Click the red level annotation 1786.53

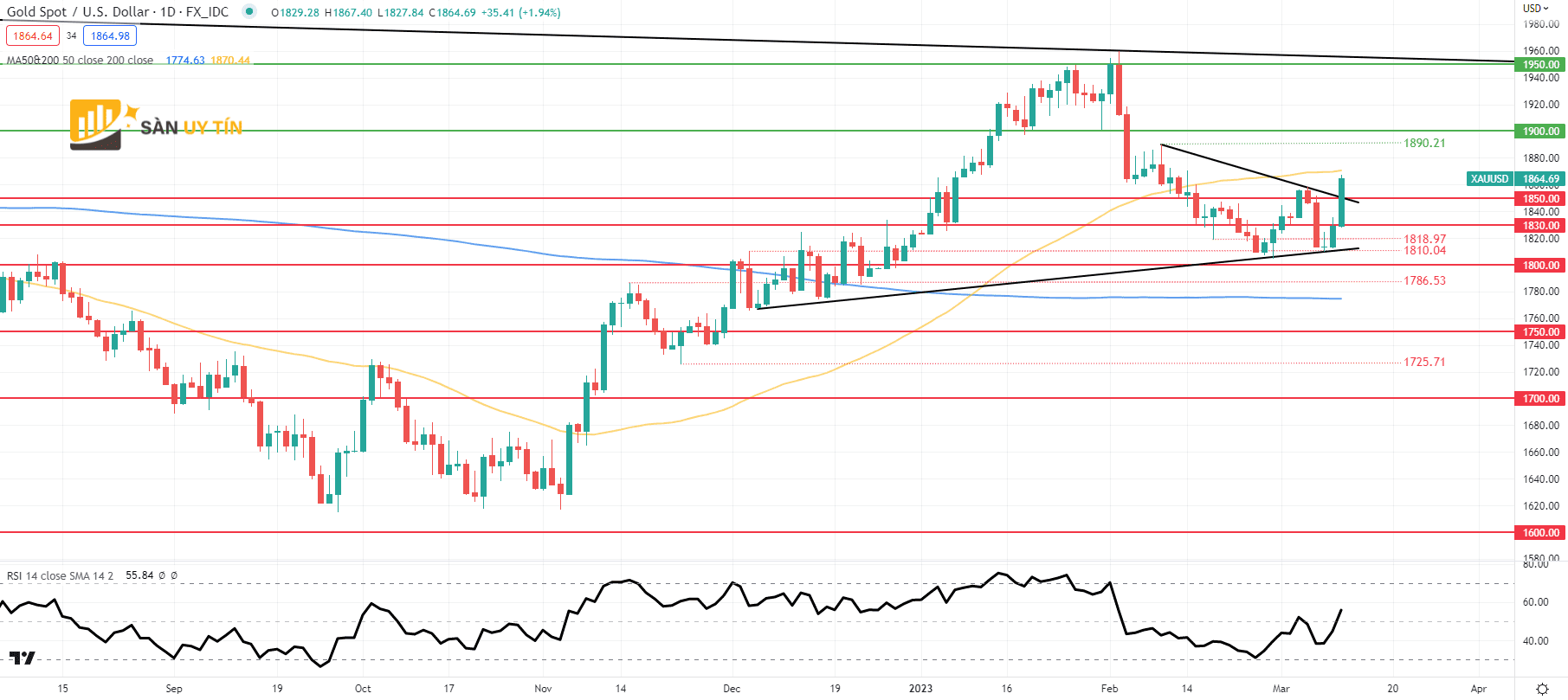[x=1424, y=281]
